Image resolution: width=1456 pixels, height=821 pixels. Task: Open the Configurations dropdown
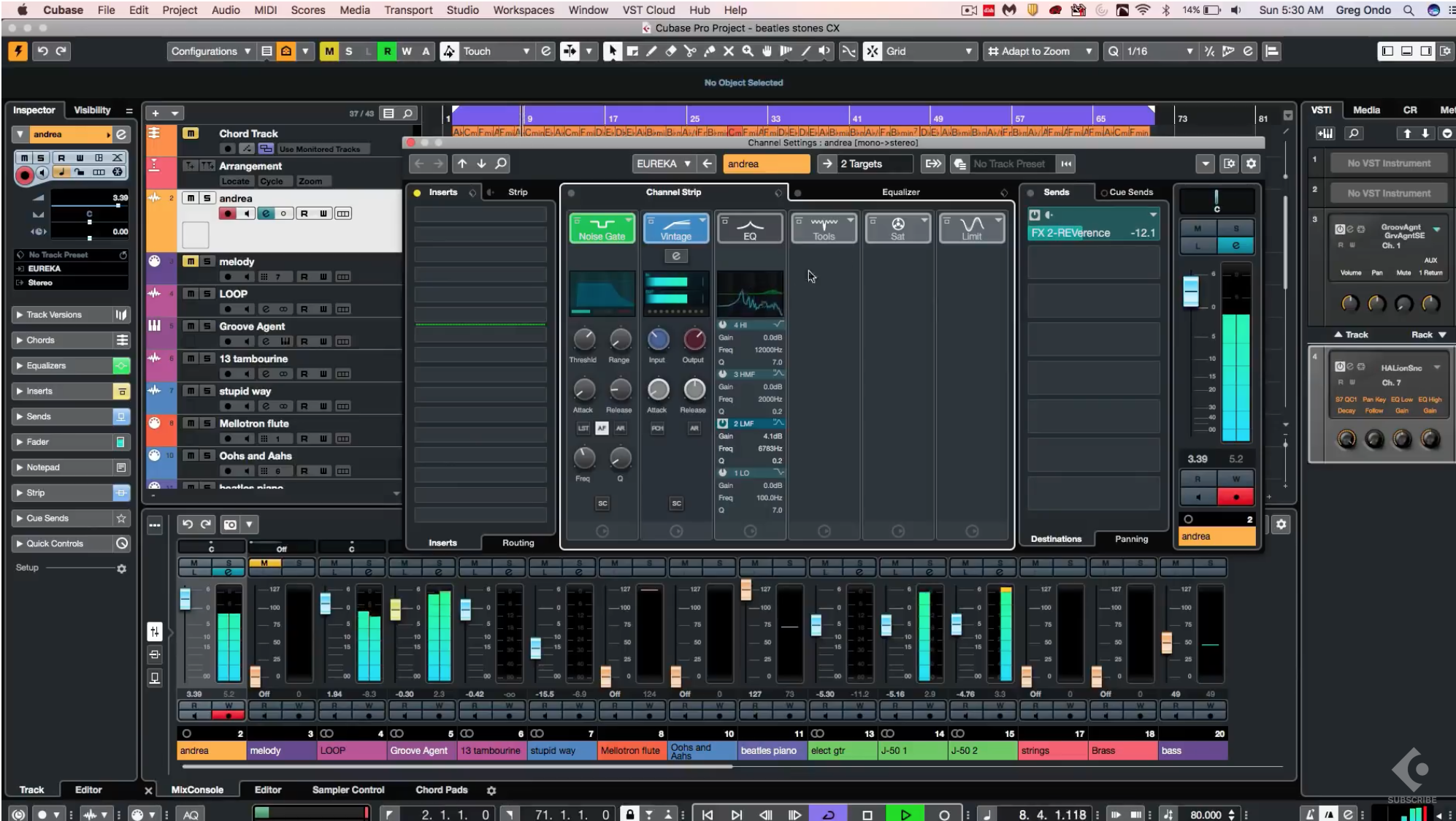coord(210,51)
